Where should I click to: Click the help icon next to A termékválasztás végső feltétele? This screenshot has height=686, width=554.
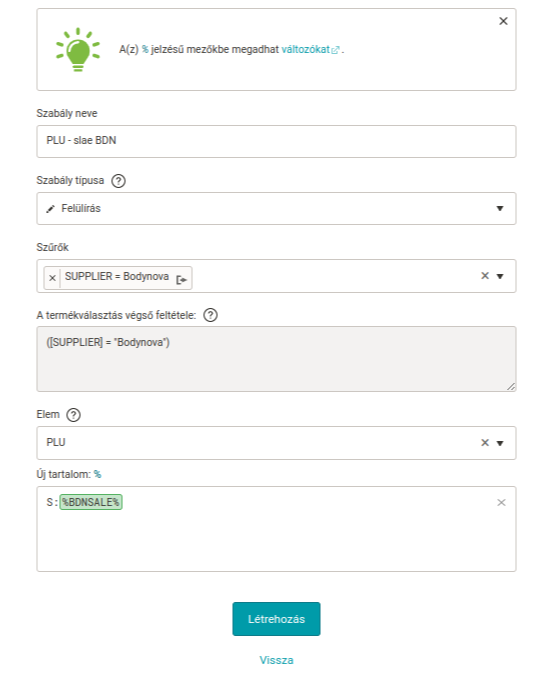click(x=210, y=315)
